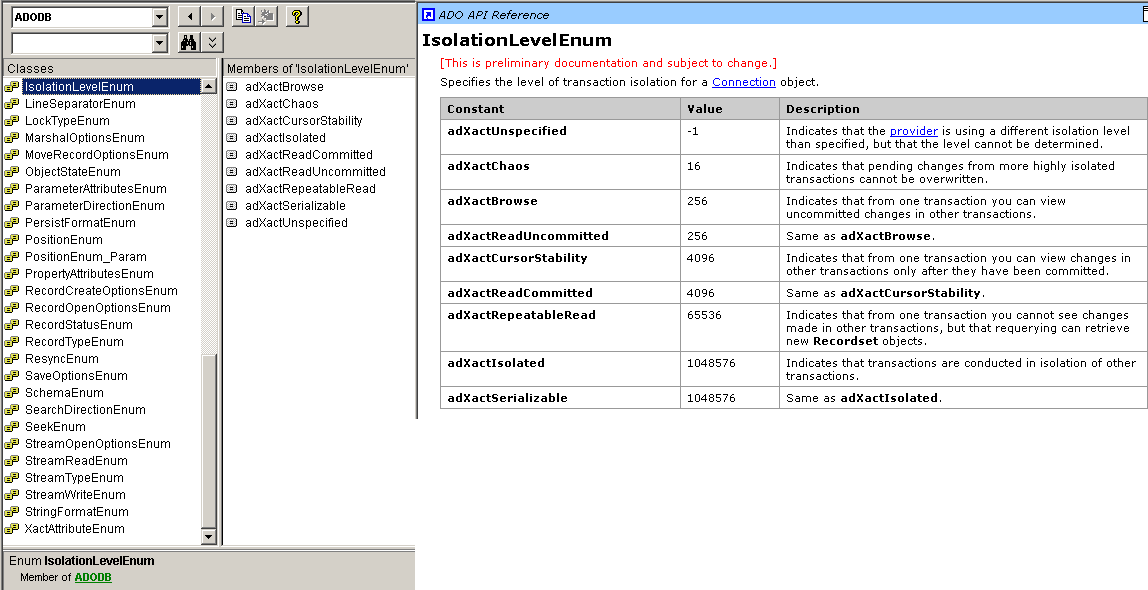1148x590 pixels.
Task: Click the constant icon beside adXactChaos member
Action: click(232, 104)
